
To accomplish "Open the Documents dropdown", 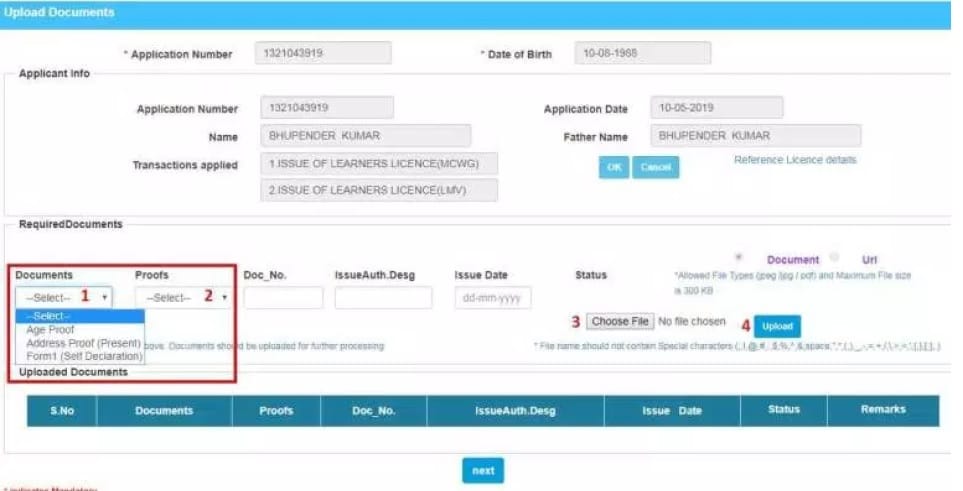I will click(64, 297).
